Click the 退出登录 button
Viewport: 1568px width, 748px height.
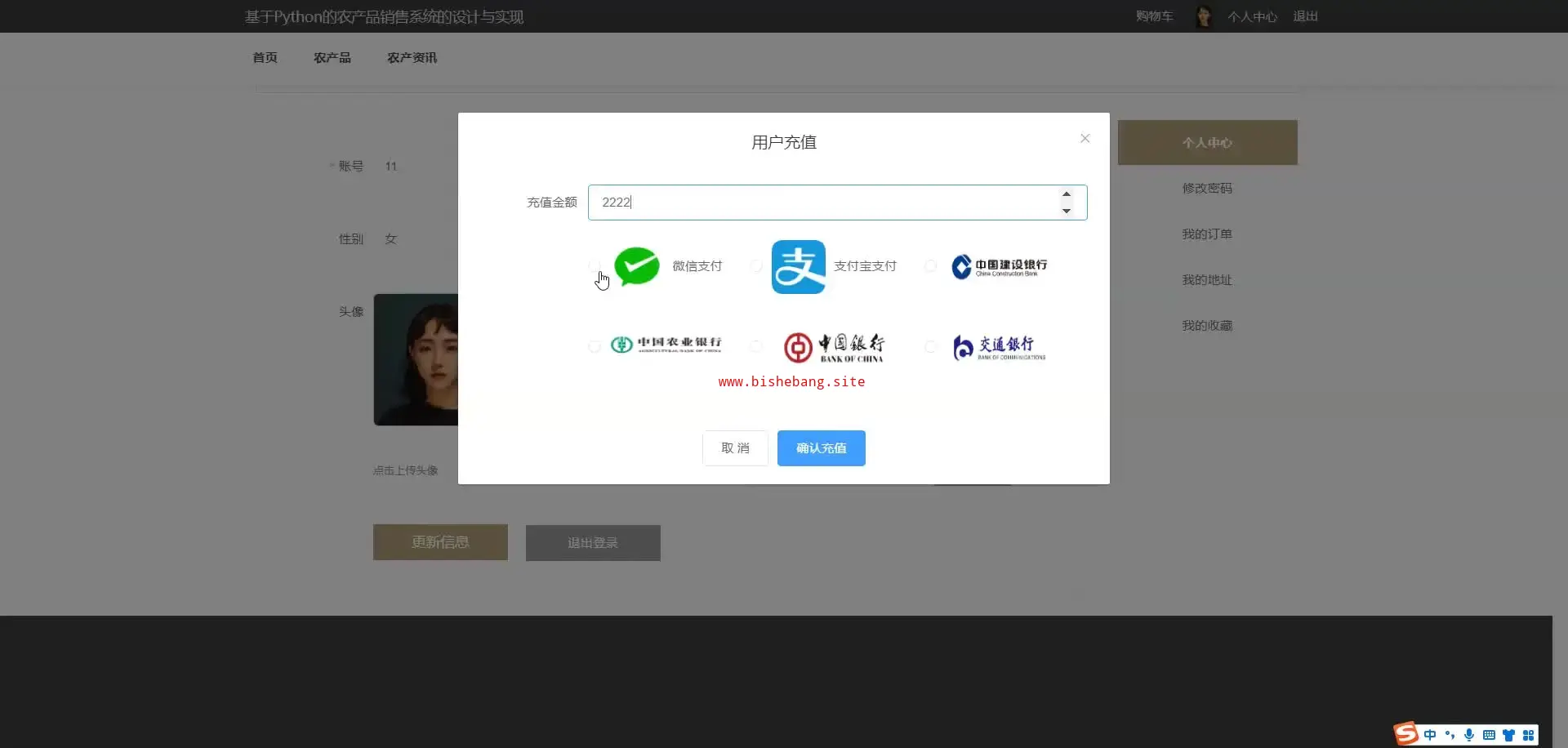tap(593, 543)
